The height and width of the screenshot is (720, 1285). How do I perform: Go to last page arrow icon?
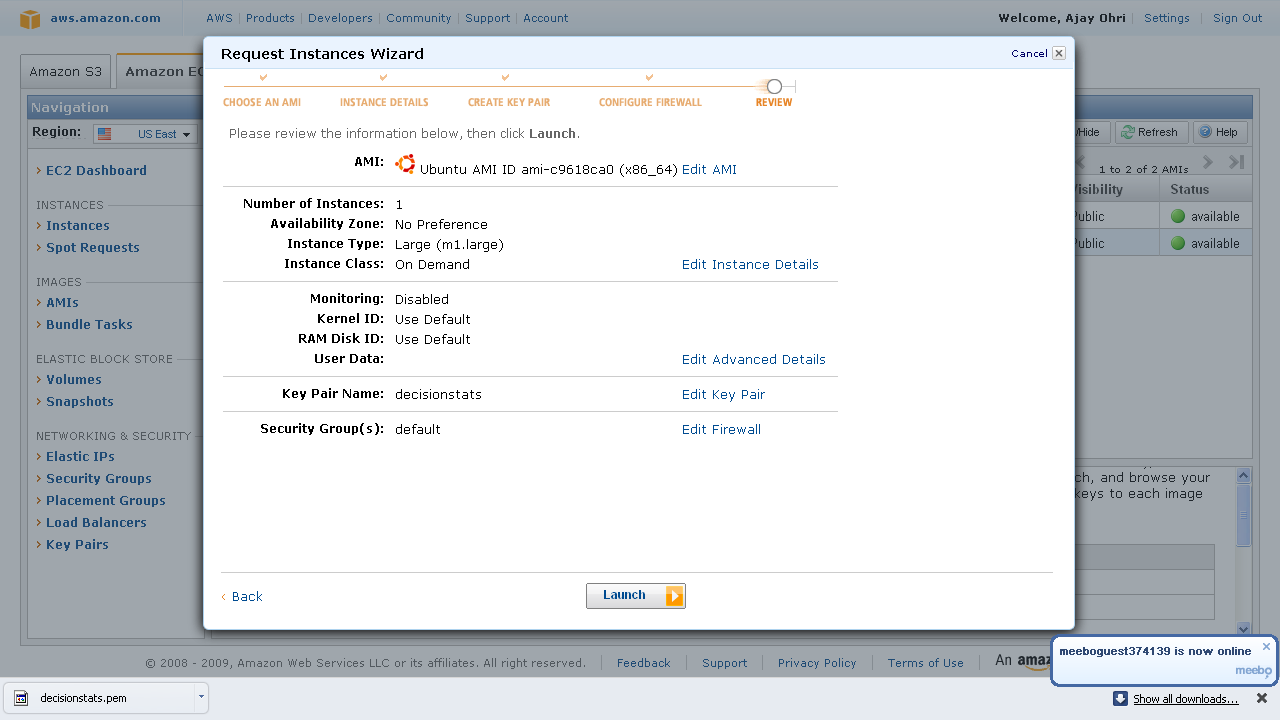[x=1237, y=162]
